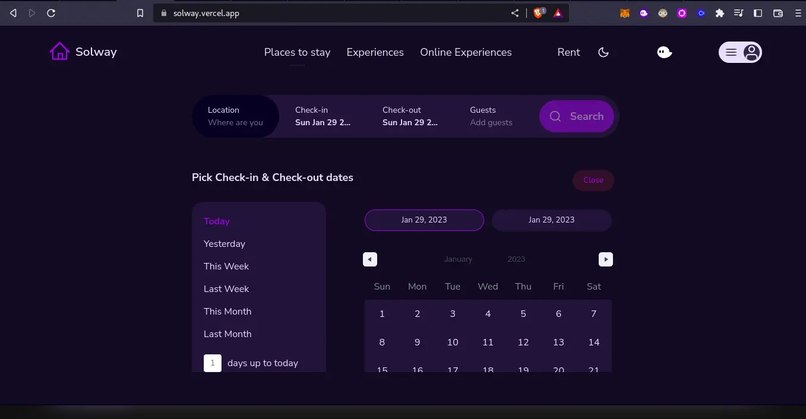Open the Brave wallet icon
Screen dimensions: 806x419
click(x=778, y=13)
